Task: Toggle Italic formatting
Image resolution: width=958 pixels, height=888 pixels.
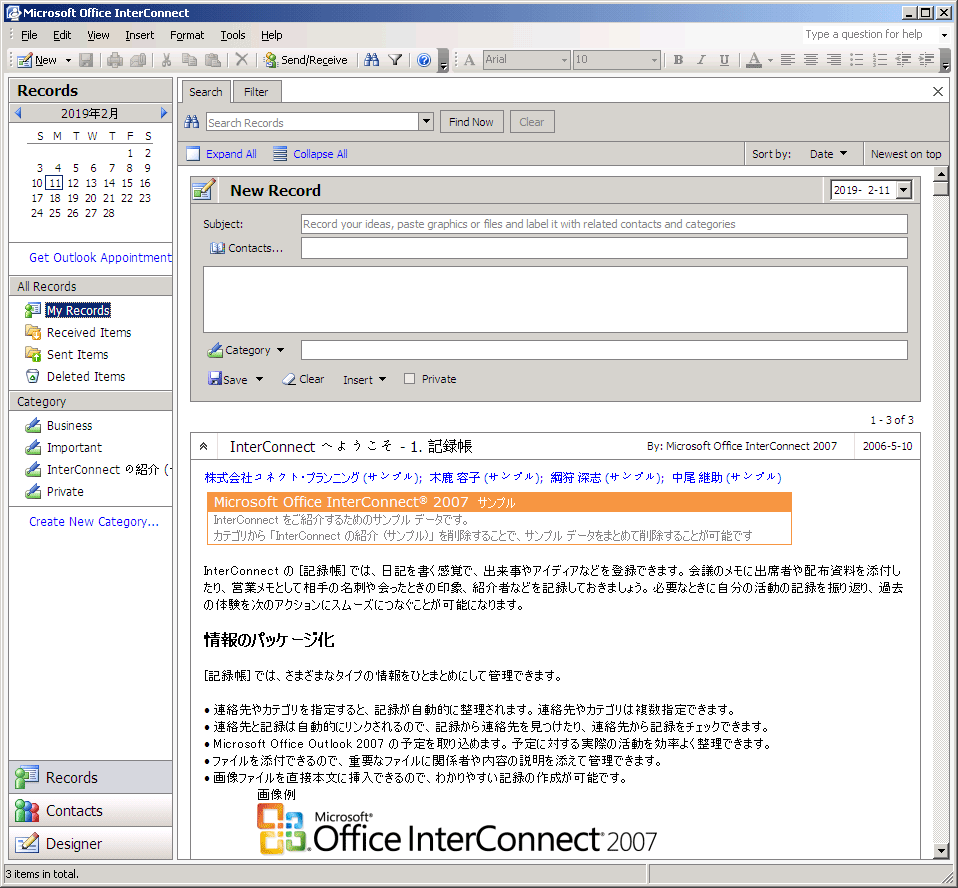Action: [x=701, y=60]
